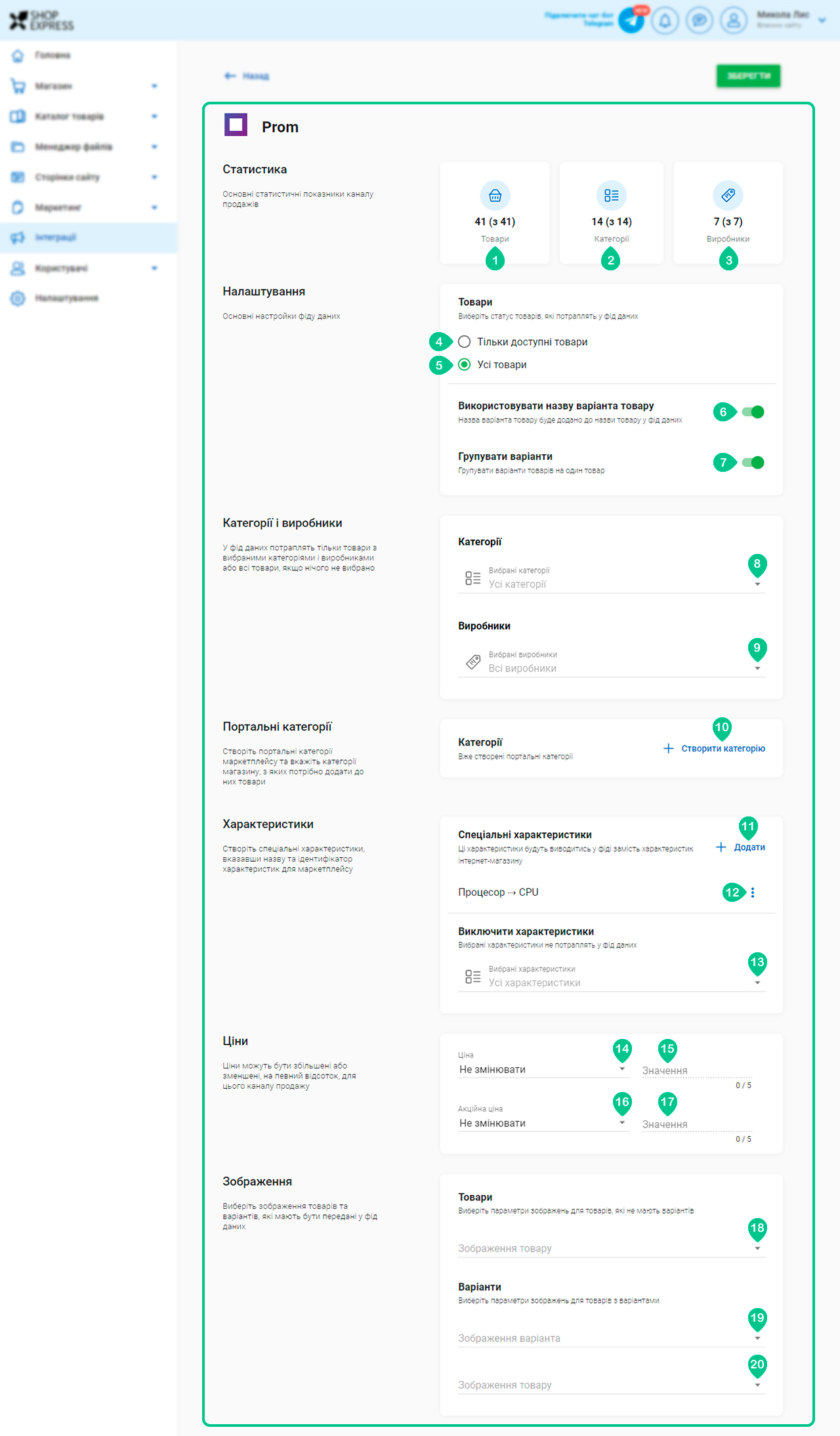The width and height of the screenshot is (840, 1436).
Task: Open the messages chat bubble icon
Action: coord(700,20)
